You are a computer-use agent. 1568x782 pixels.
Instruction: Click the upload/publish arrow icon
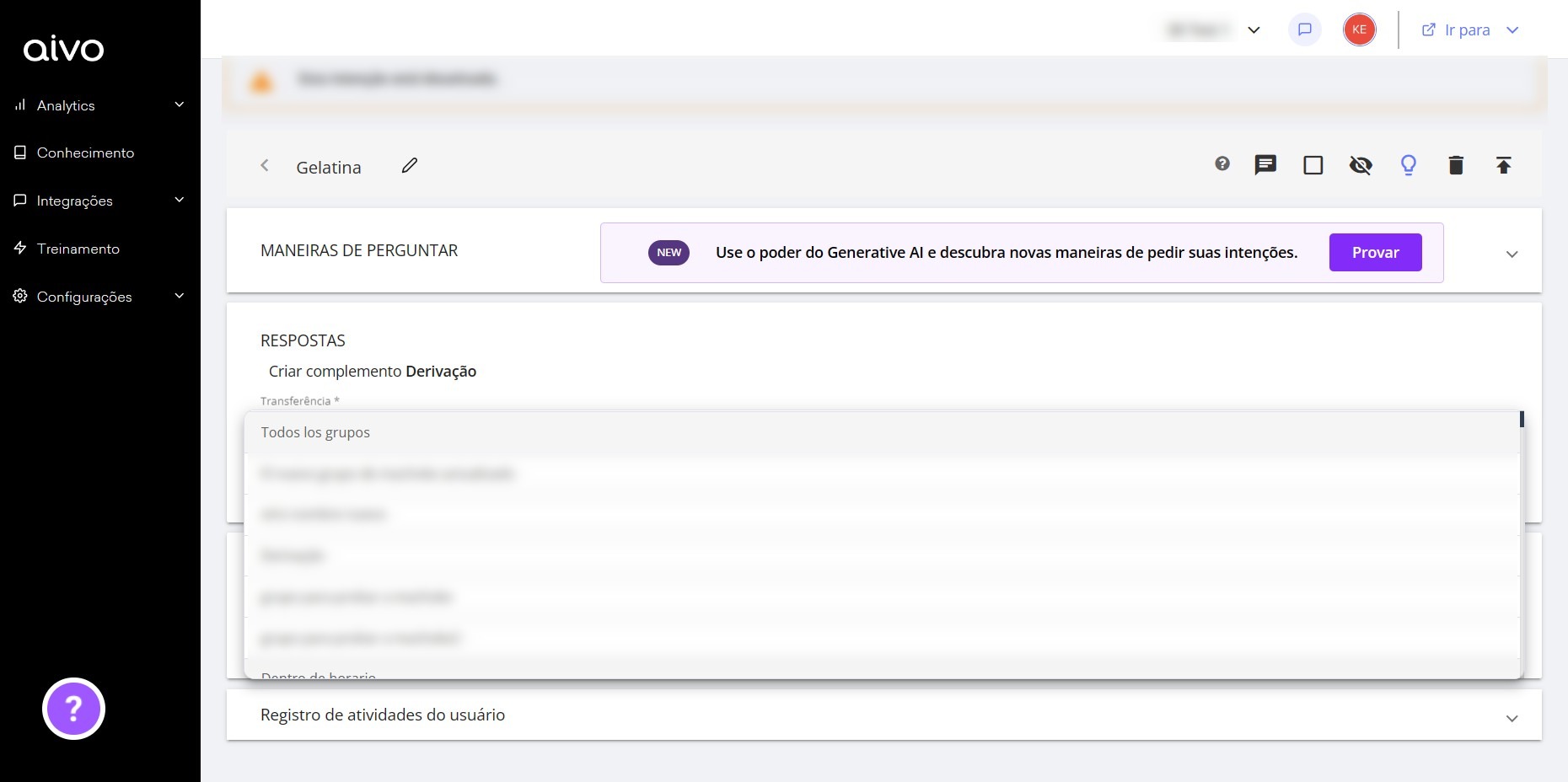1504,165
